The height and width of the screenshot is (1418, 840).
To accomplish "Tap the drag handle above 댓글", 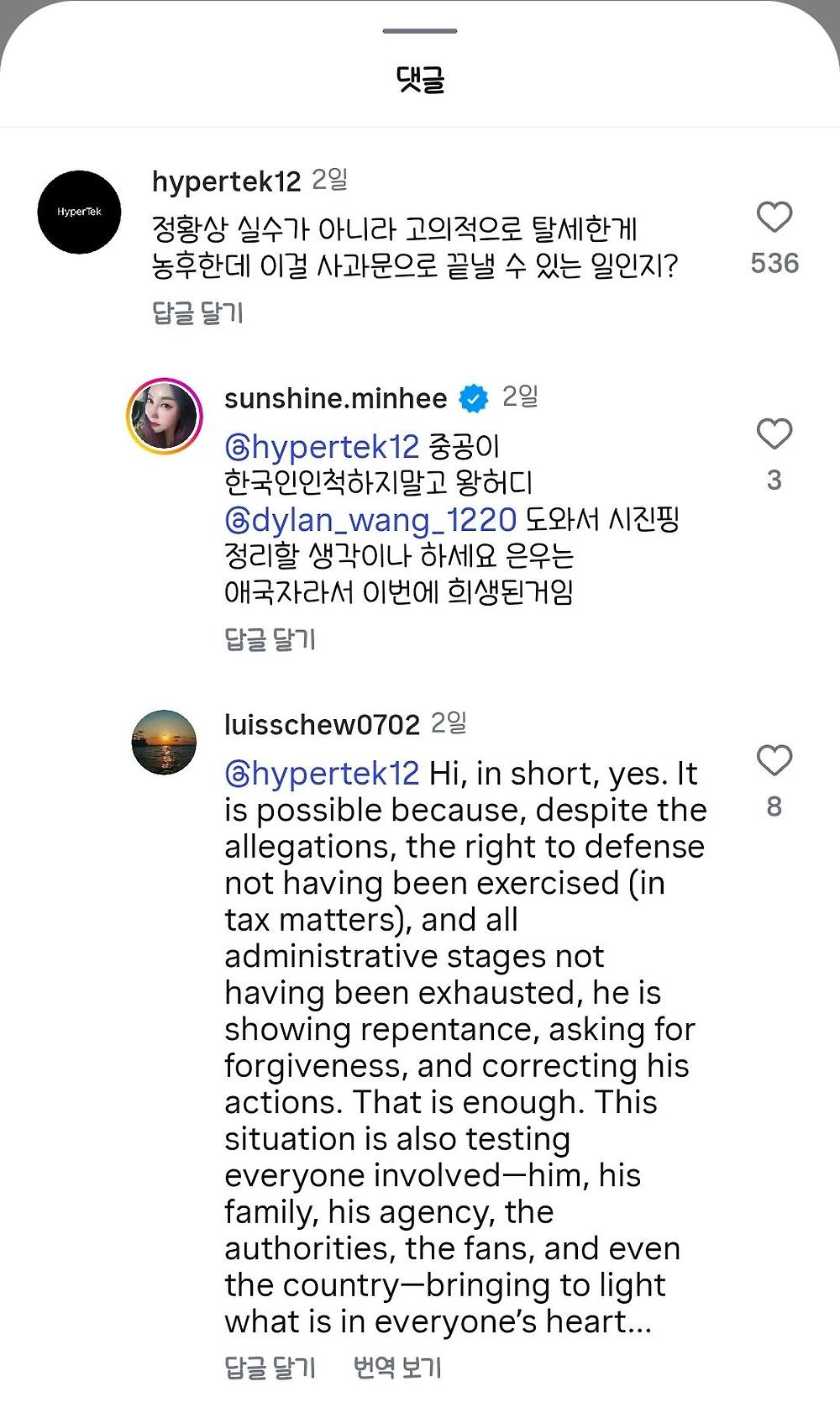I will click(x=420, y=31).
